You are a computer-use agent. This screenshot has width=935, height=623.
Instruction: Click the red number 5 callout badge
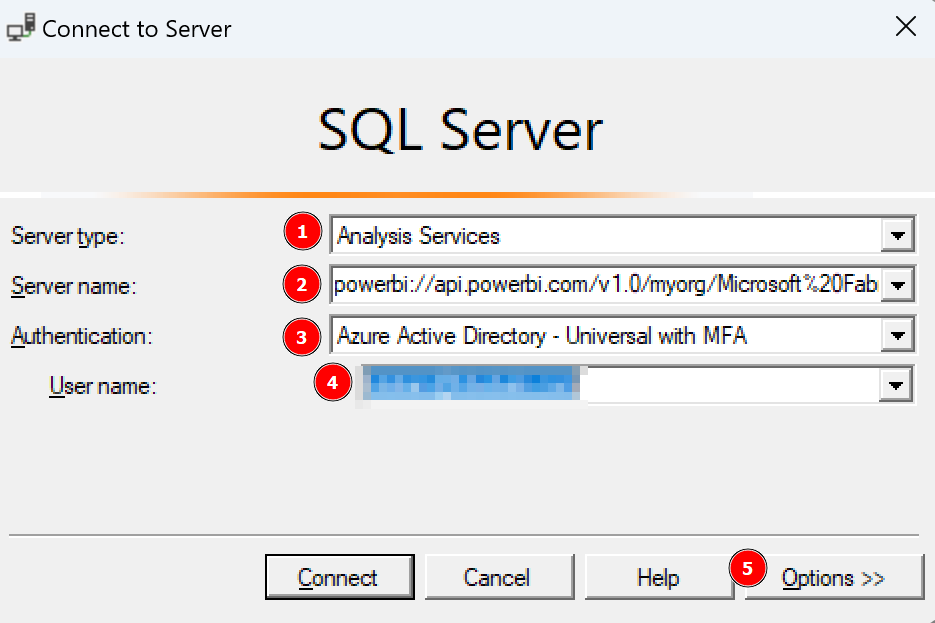point(748,569)
